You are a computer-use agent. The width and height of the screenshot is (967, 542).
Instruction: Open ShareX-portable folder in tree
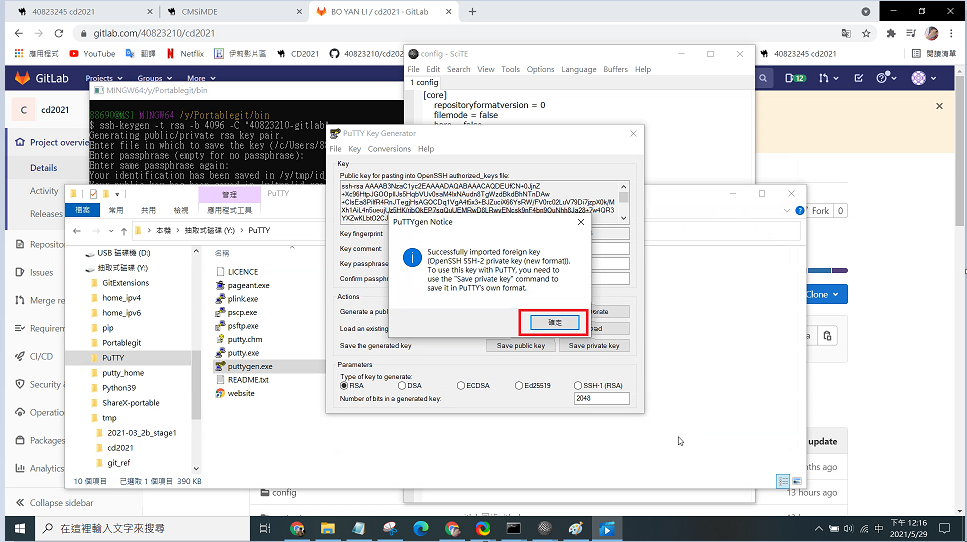[x=131, y=403]
